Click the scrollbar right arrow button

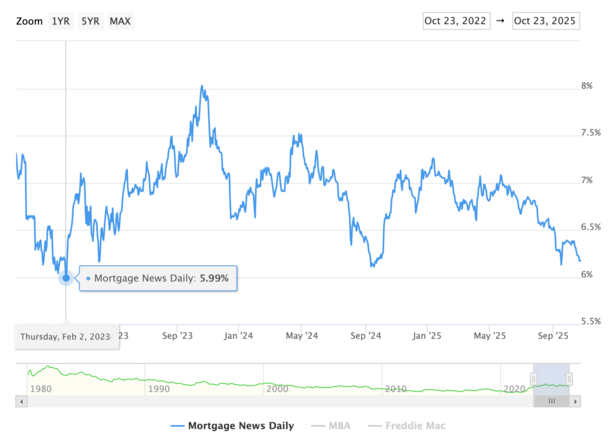tap(574, 401)
